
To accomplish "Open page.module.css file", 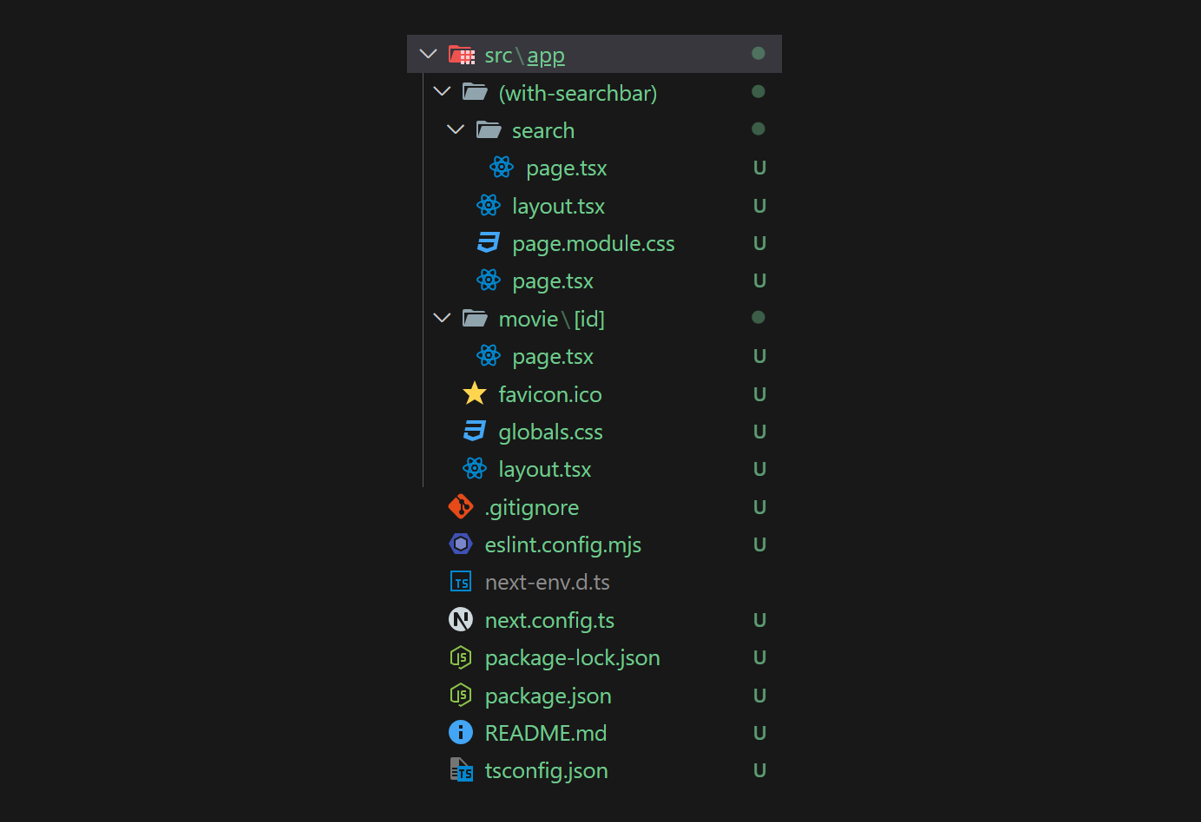I will tap(593, 243).
